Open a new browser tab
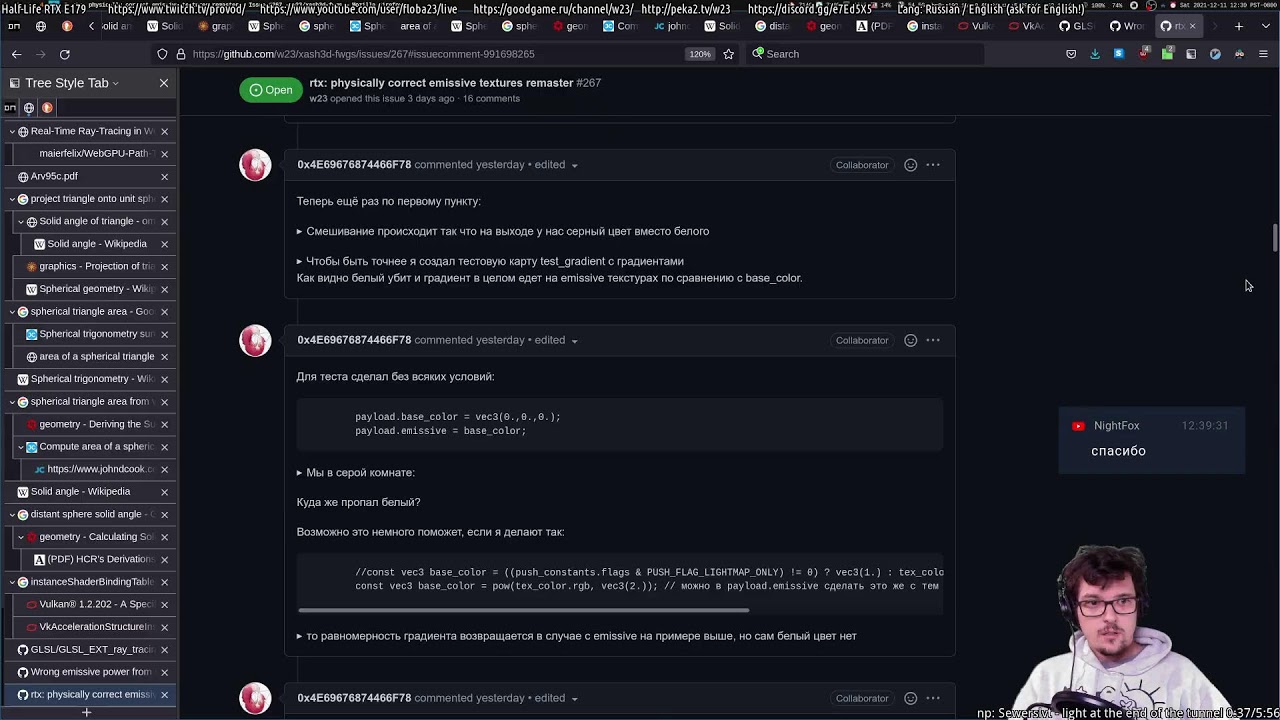 click(1238, 26)
